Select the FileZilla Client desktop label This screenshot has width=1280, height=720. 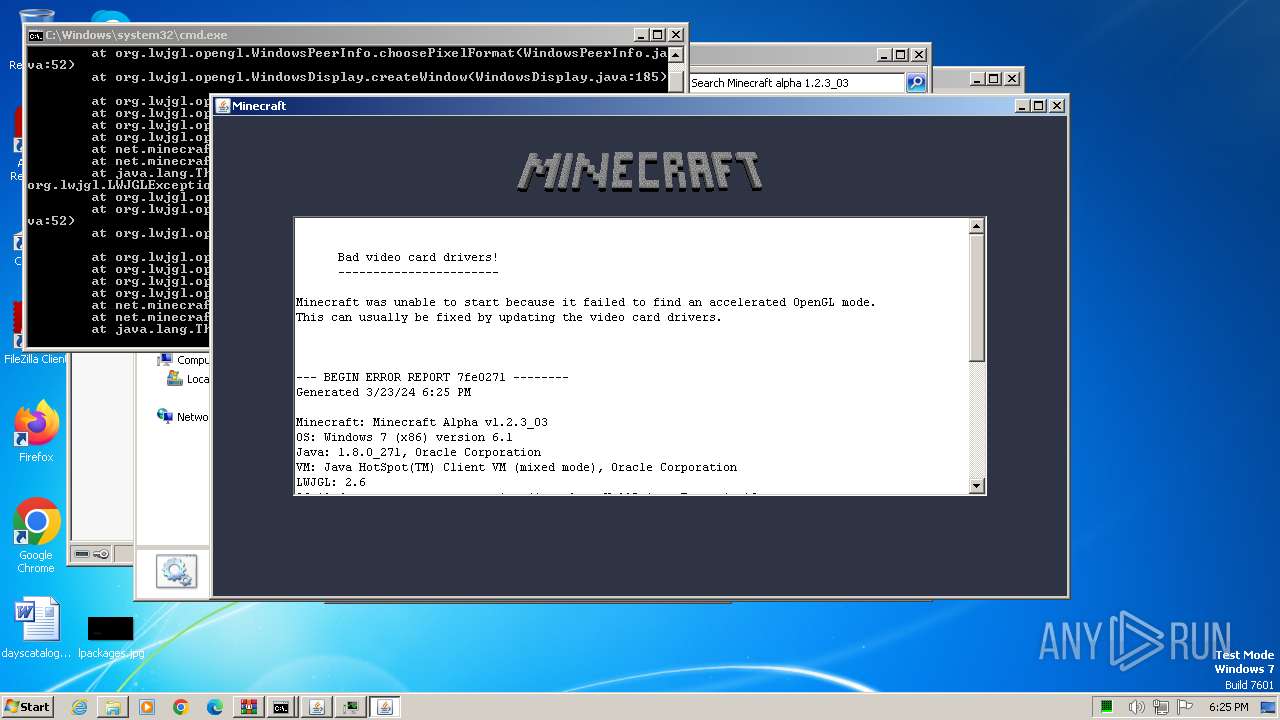35,359
